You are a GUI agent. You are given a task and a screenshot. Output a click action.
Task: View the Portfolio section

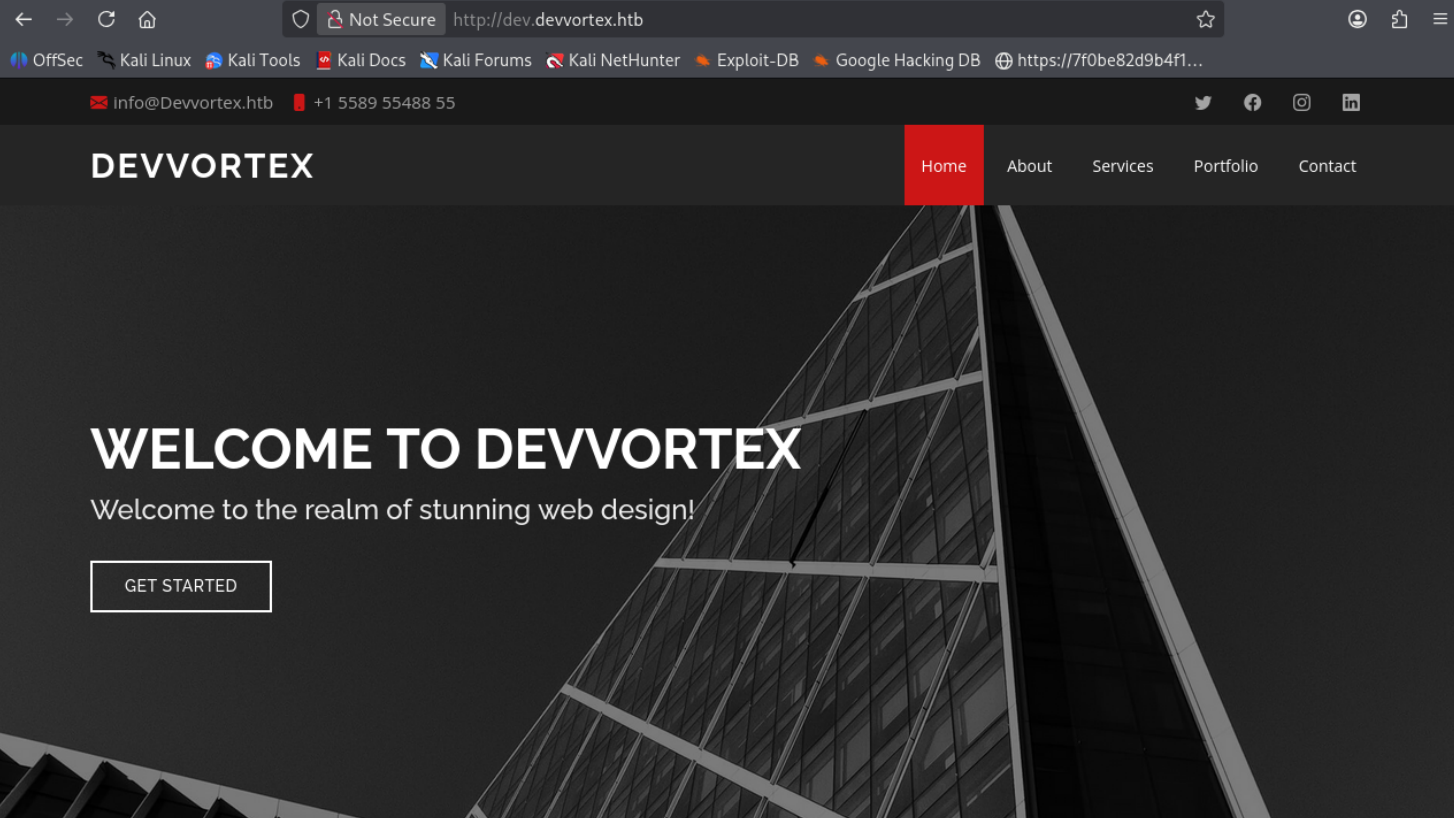pyautogui.click(x=1225, y=166)
